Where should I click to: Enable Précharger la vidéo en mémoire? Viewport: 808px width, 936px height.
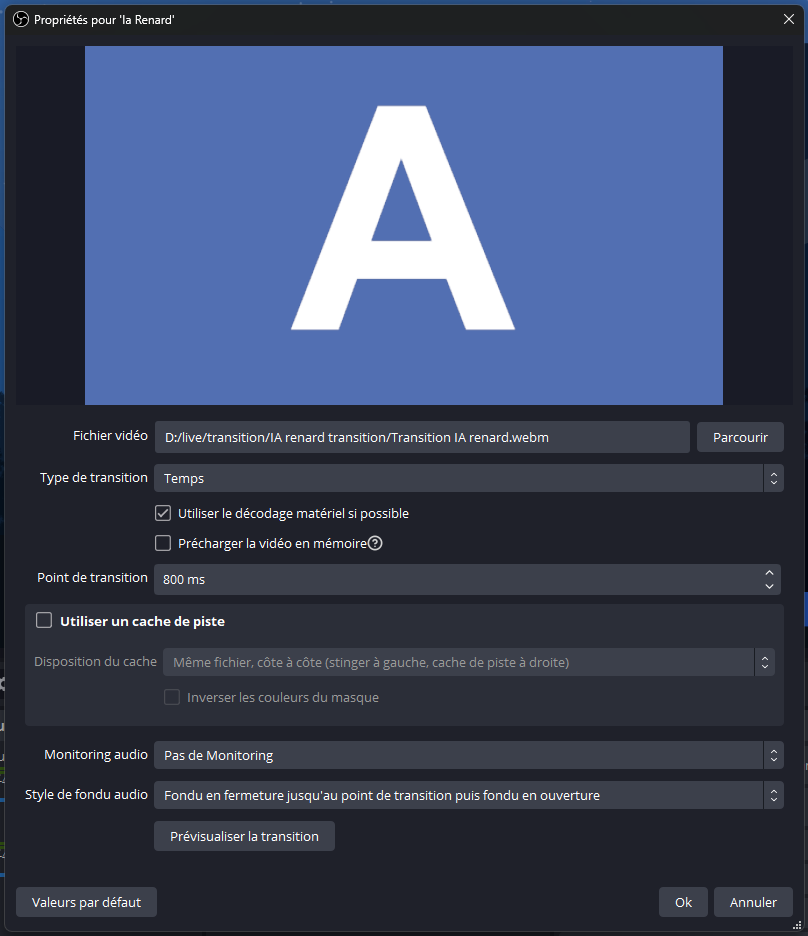(163, 544)
